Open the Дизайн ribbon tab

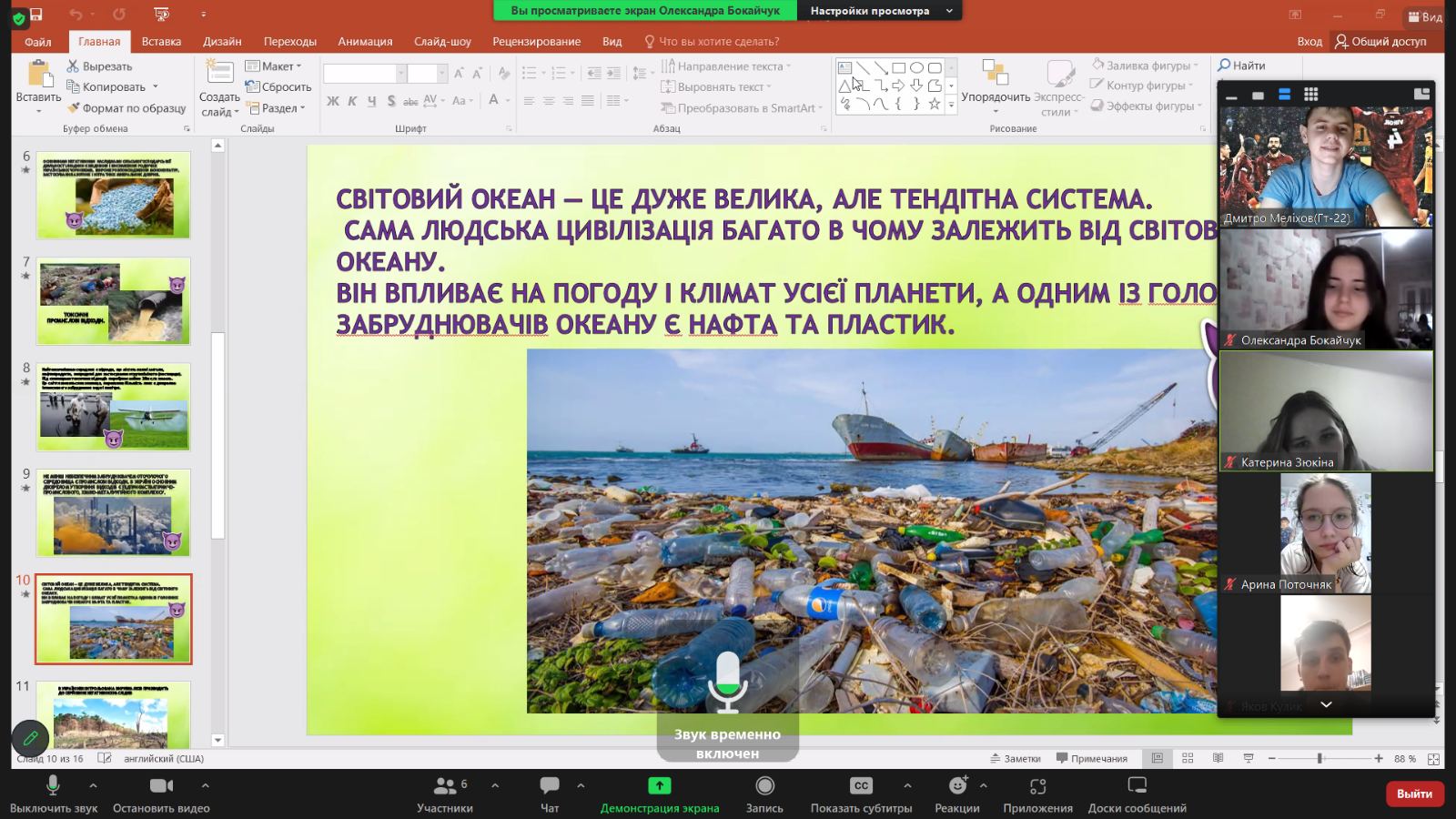222,41
